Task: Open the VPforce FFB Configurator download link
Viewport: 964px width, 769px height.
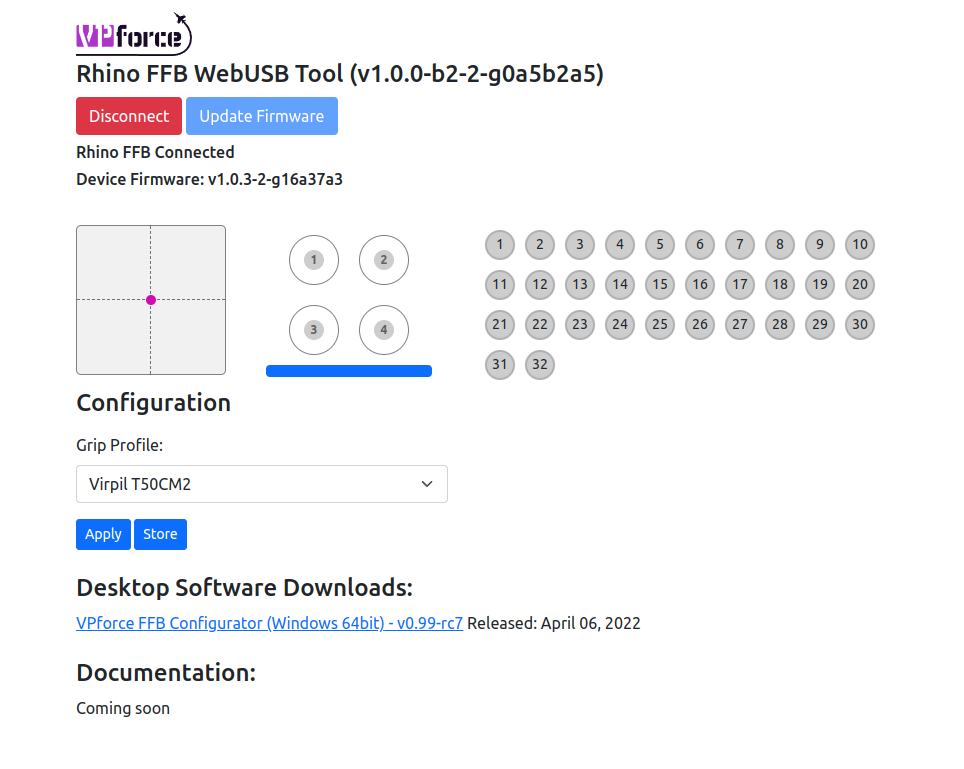Action: (269, 623)
